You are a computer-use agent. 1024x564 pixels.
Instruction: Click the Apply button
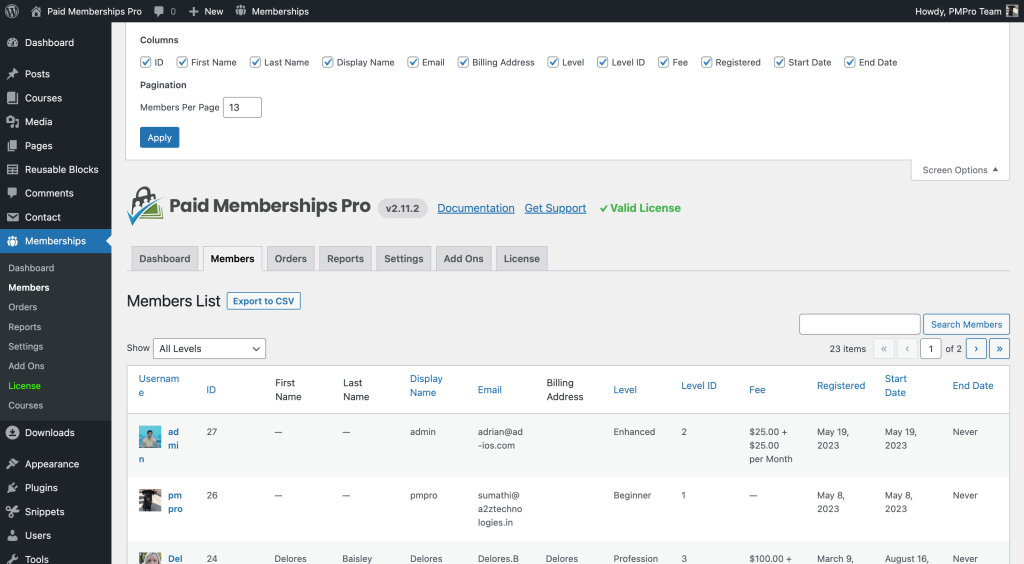pos(159,138)
